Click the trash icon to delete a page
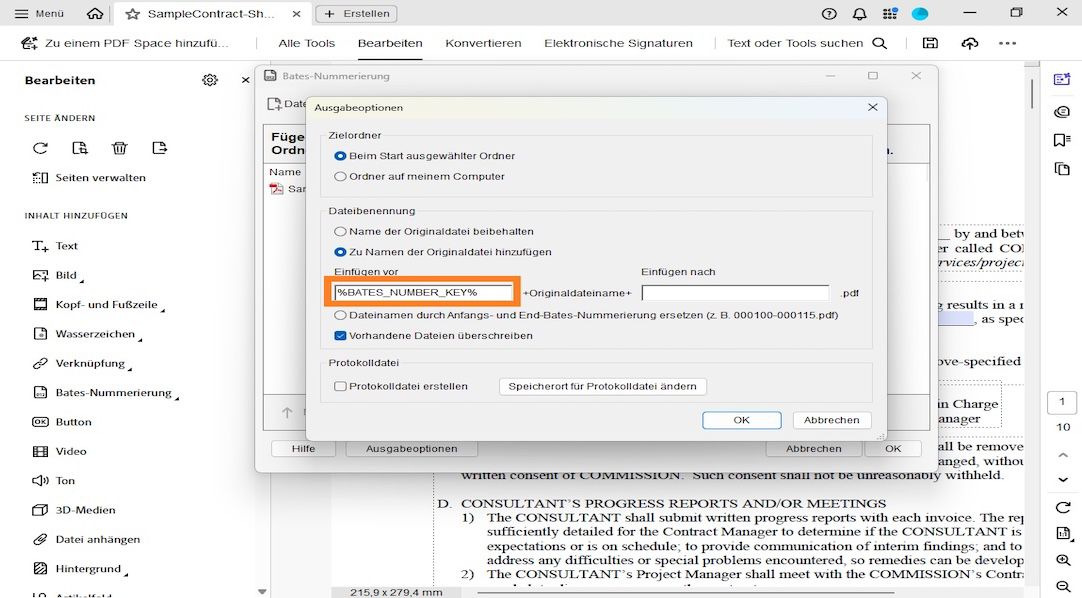Viewport: 1082px width, 598px height. pos(119,148)
